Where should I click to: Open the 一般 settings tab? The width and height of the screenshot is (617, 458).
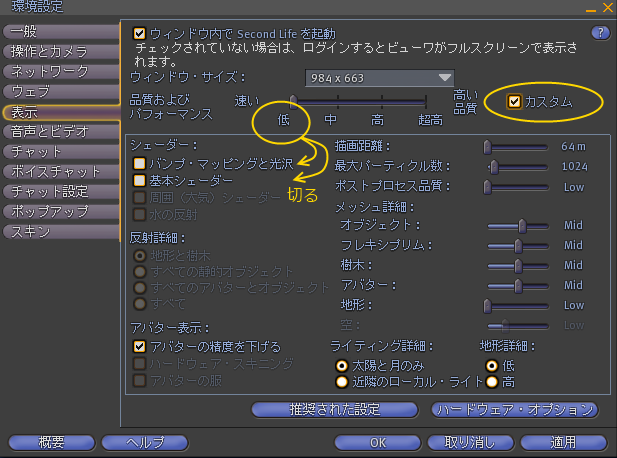pyautogui.click(x=61, y=31)
